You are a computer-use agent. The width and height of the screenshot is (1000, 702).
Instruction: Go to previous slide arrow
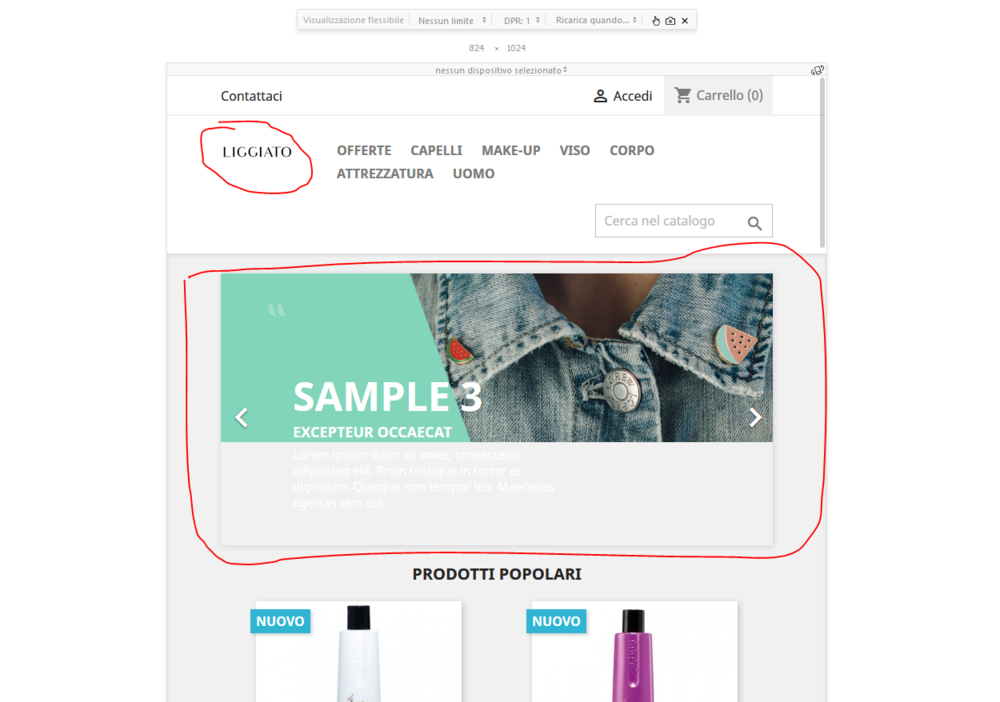(x=241, y=418)
